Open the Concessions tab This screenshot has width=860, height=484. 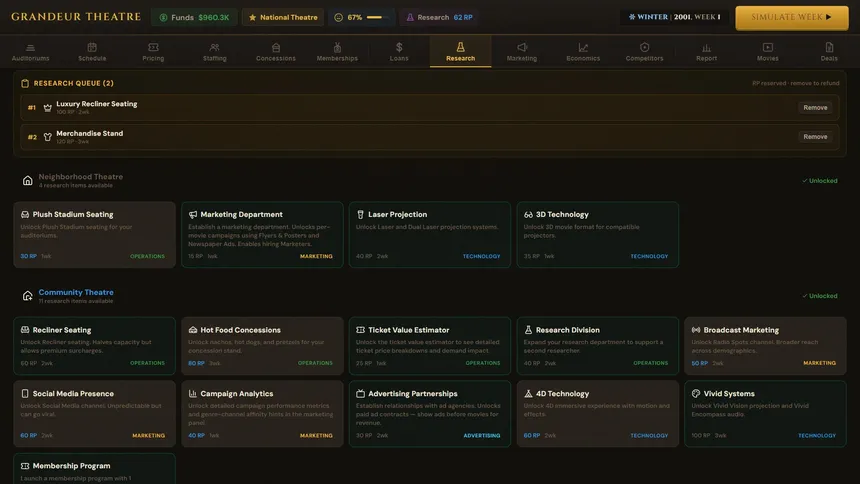point(276,52)
